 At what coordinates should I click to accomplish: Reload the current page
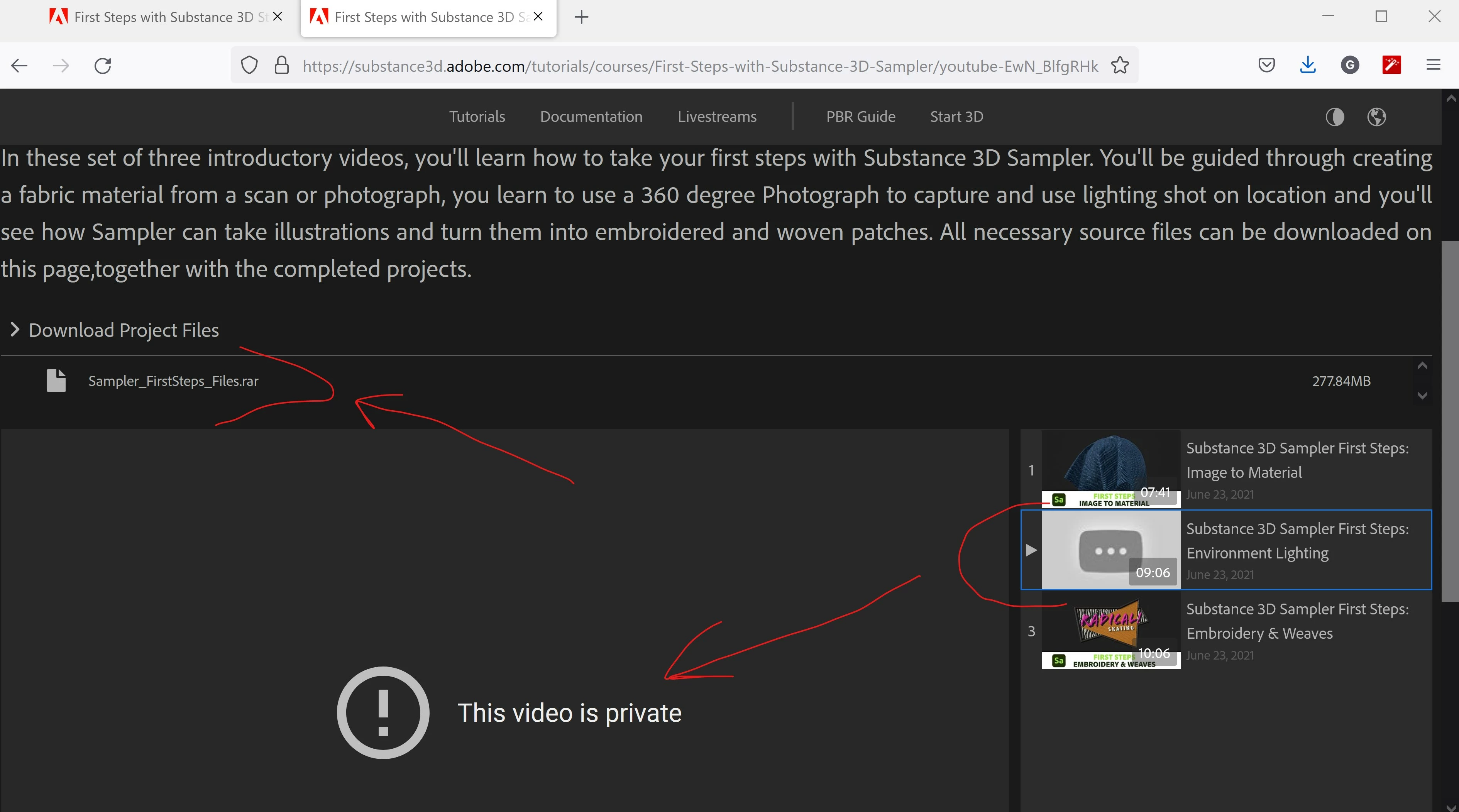(103, 66)
